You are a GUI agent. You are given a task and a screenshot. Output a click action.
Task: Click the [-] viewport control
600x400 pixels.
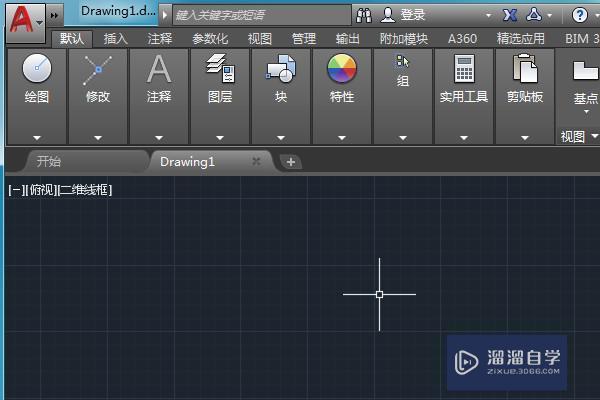coord(16,190)
